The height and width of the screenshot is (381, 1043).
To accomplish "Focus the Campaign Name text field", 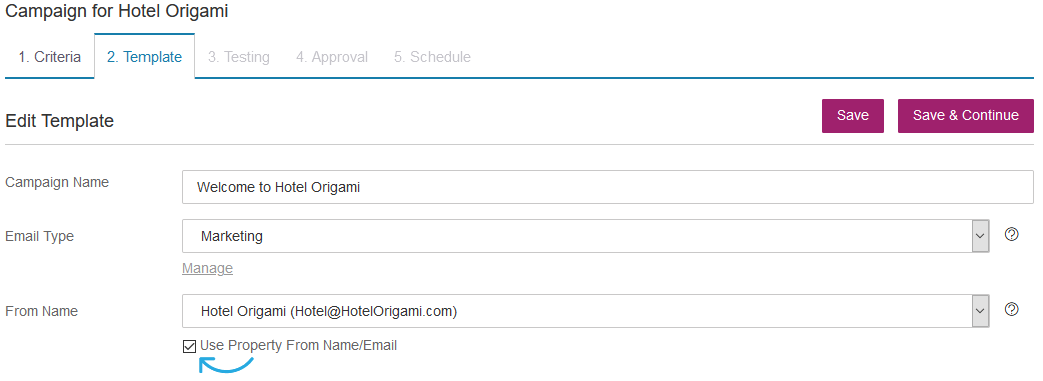I will click(x=608, y=187).
